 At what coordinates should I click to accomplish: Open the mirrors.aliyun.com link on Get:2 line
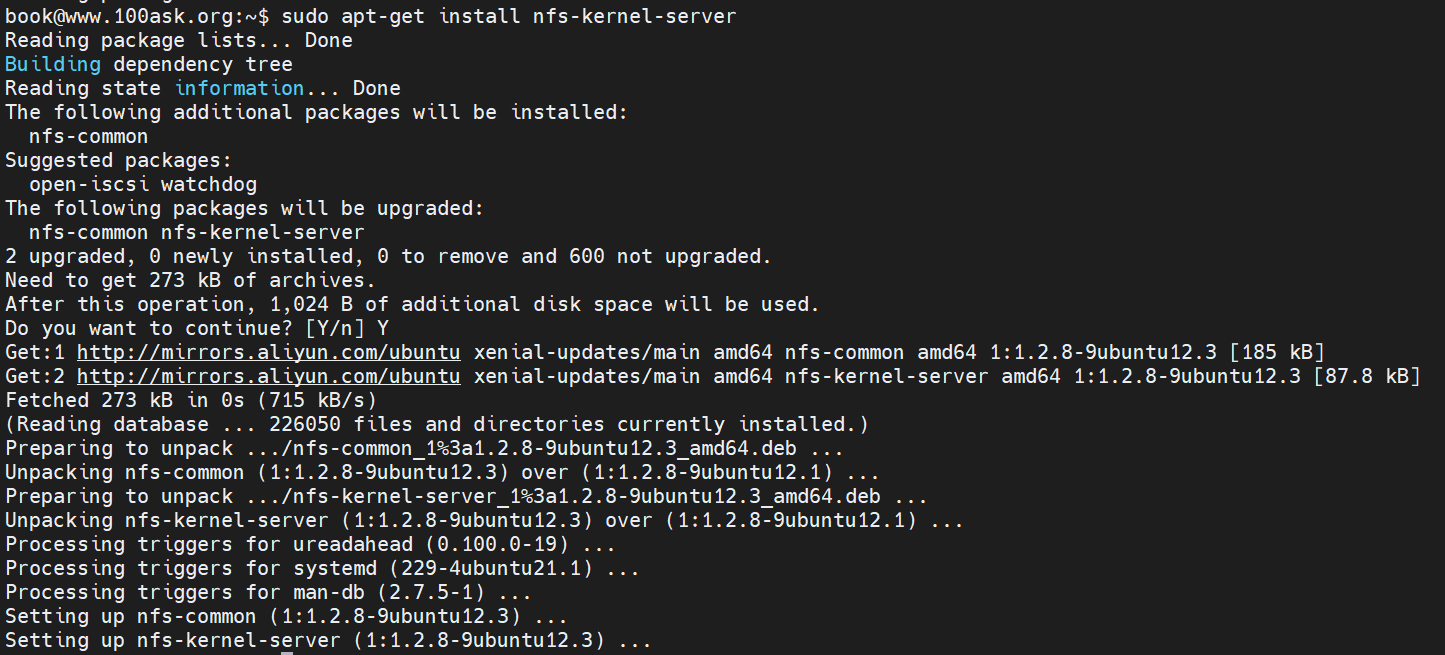(268, 376)
